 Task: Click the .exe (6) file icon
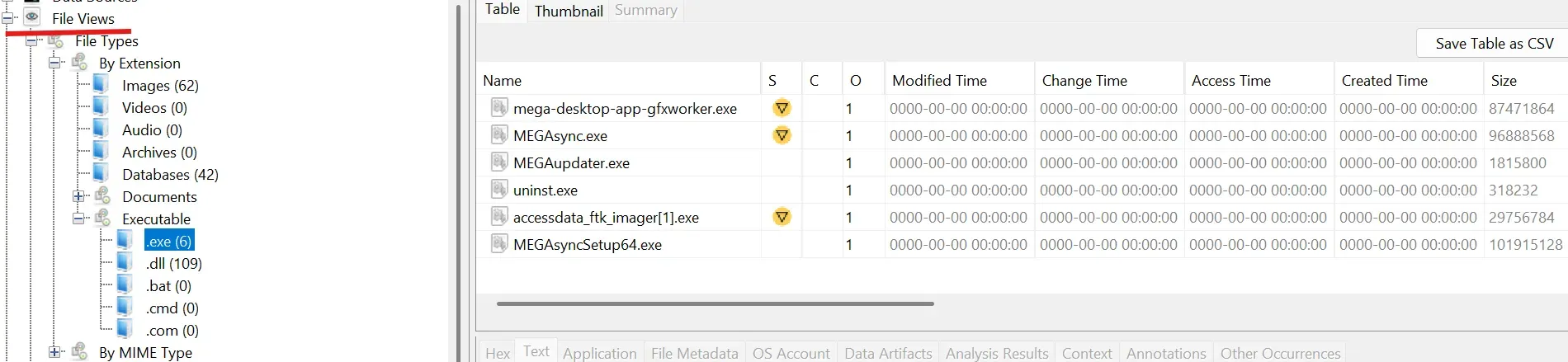[x=125, y=240]
